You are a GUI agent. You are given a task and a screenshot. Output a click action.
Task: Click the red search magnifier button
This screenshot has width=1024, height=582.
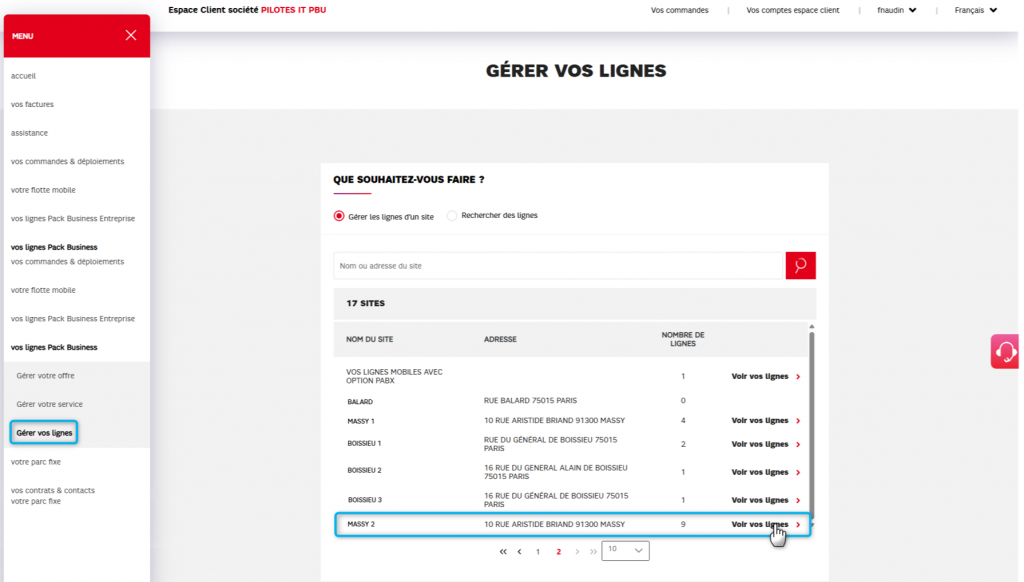click(x=800, y=265)
